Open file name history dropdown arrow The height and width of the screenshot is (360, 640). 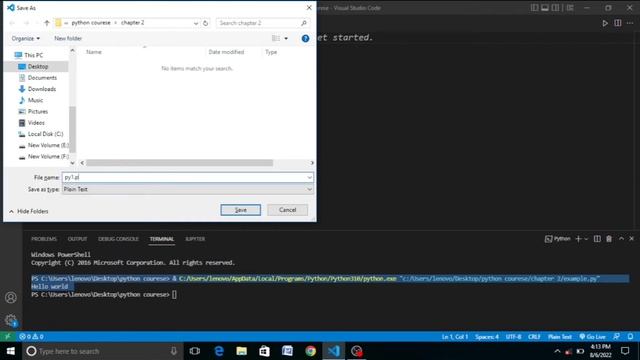coord(309,177)
